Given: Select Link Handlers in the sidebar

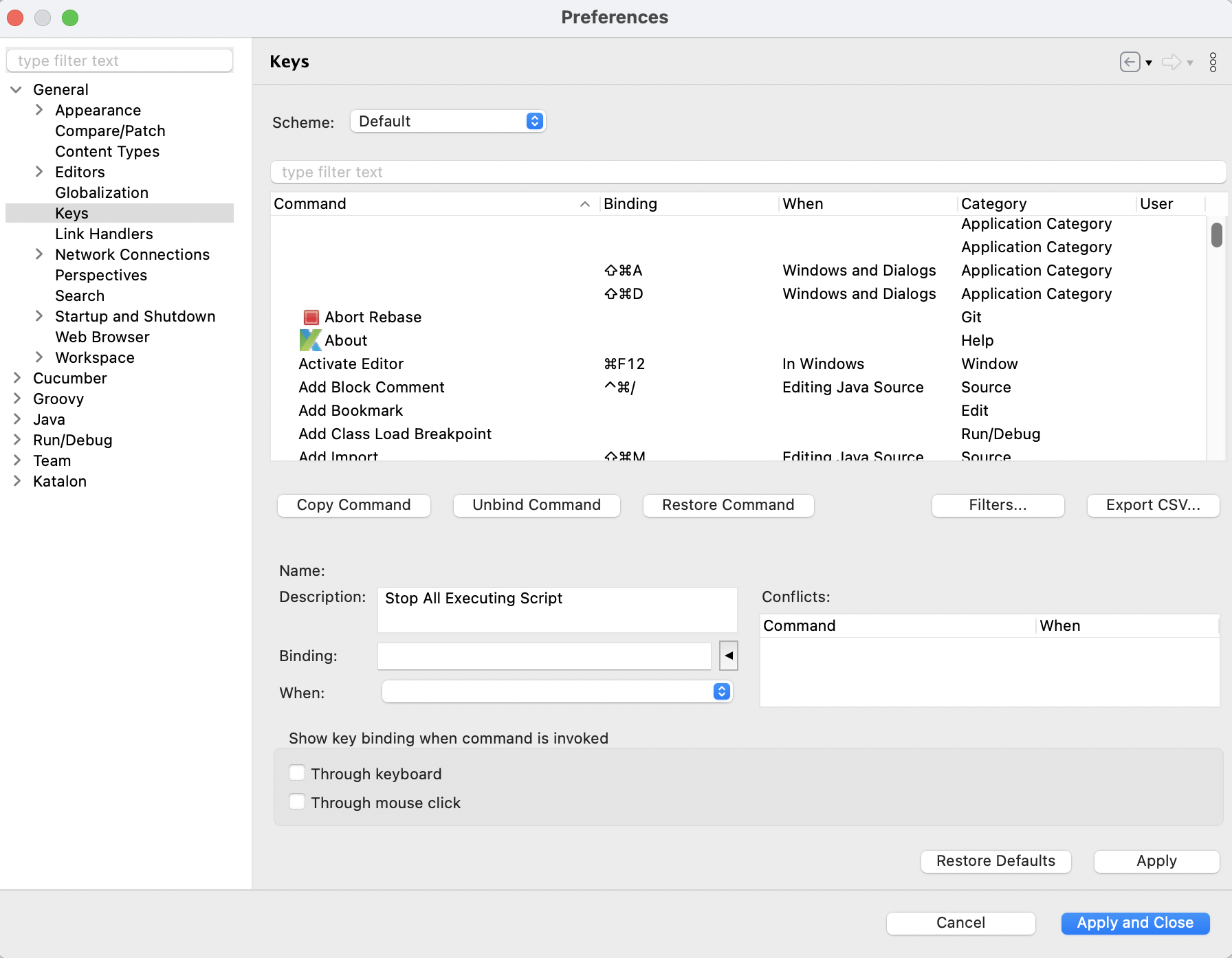Looking at the screenshot, I should click(x=104, y=234).
